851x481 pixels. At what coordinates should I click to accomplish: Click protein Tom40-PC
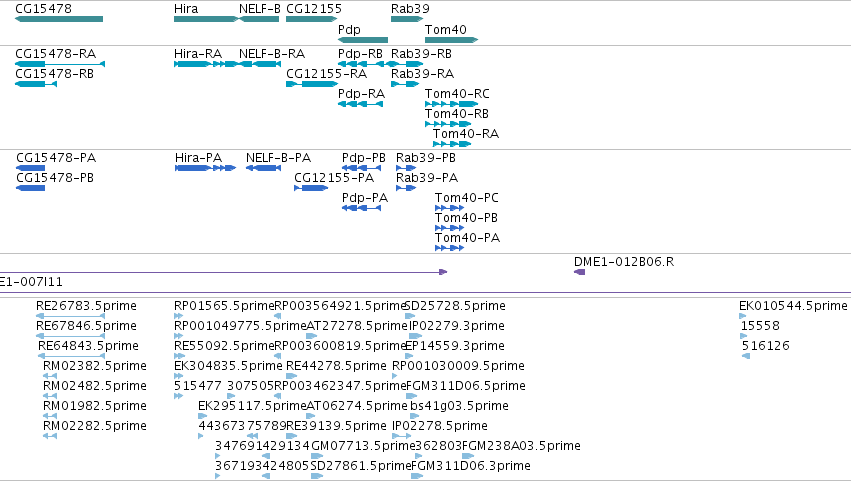coord(466,198)
